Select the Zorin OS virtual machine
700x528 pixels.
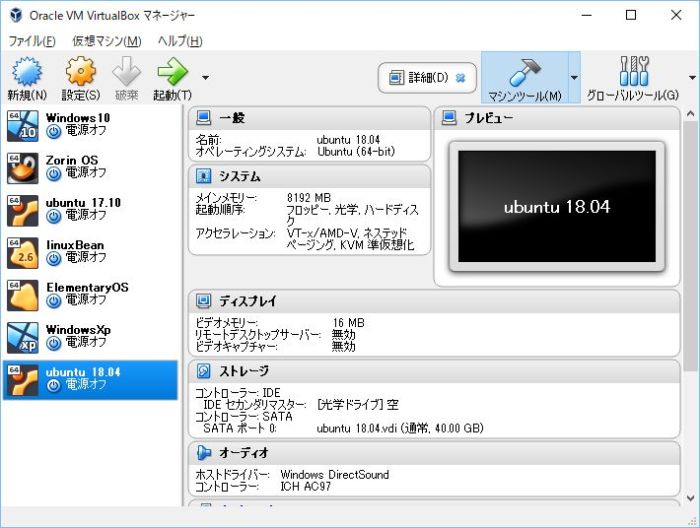[90, 166]
